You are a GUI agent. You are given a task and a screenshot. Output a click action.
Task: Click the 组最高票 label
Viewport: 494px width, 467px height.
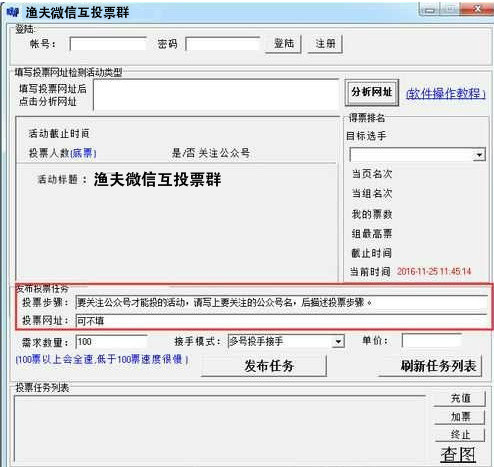(x=372, y=234)
